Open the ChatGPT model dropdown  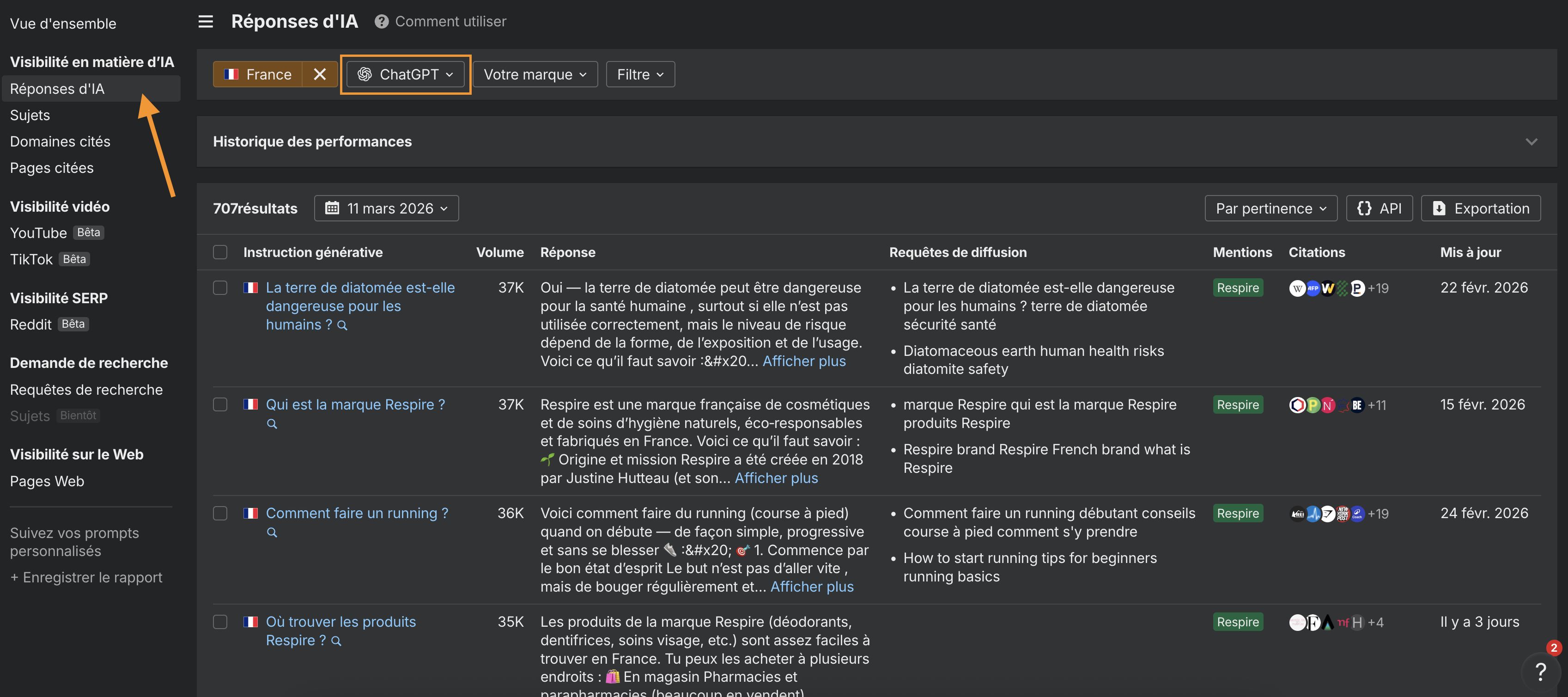click(405, 74)
